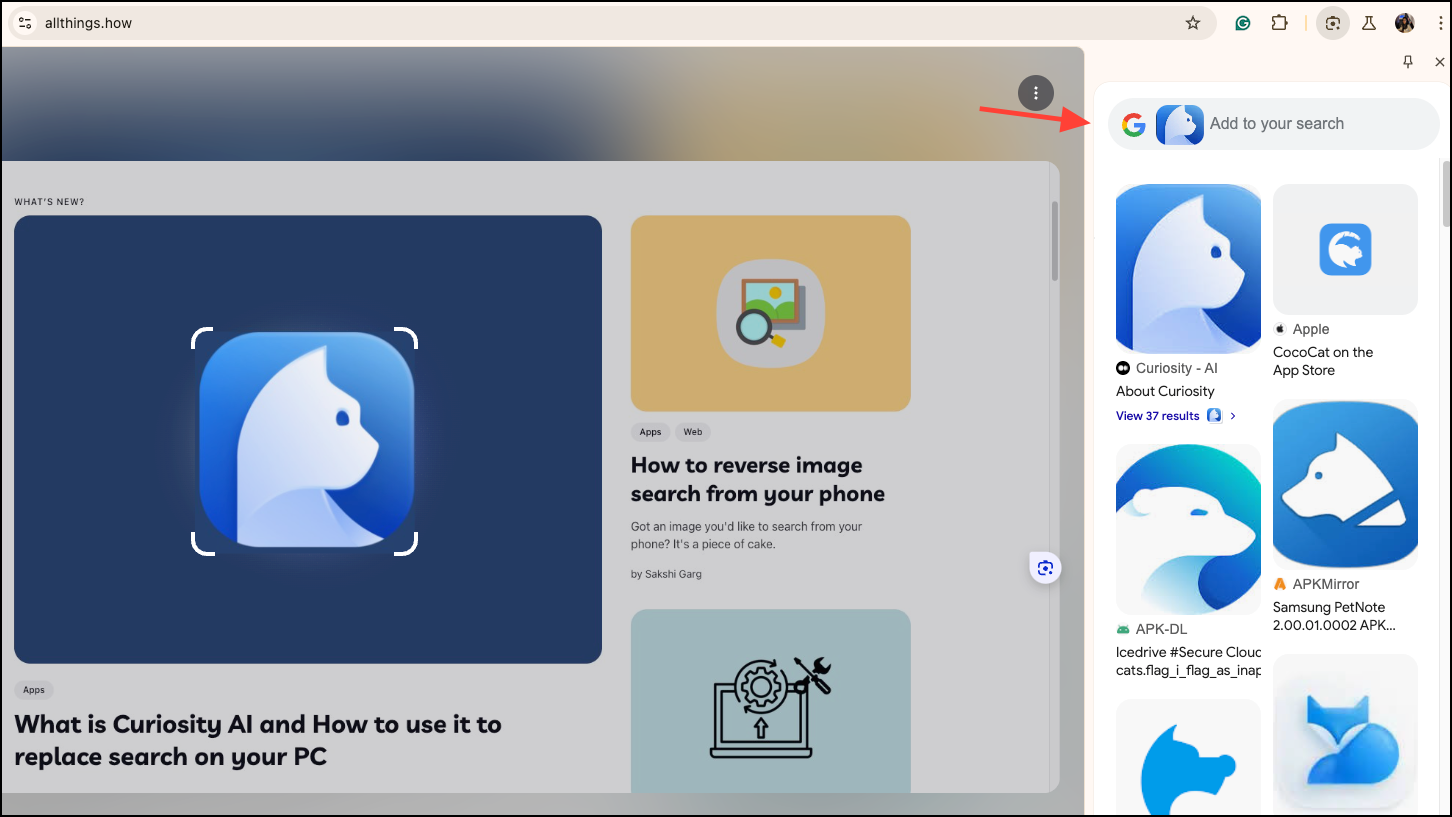Click the Apps tag under Curiosity image
Image resolution: width=1452 pixels, height=817 pixels.
pos(34,690)
